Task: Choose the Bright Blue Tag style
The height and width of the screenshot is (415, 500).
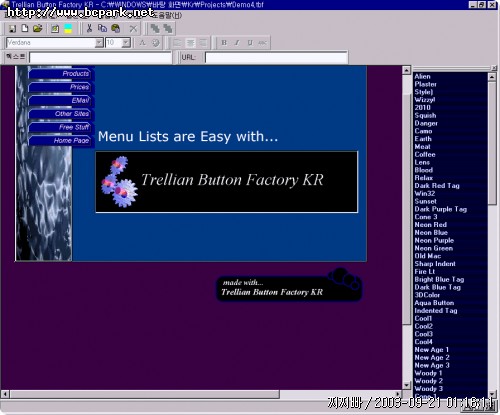Action: [439, 279]
